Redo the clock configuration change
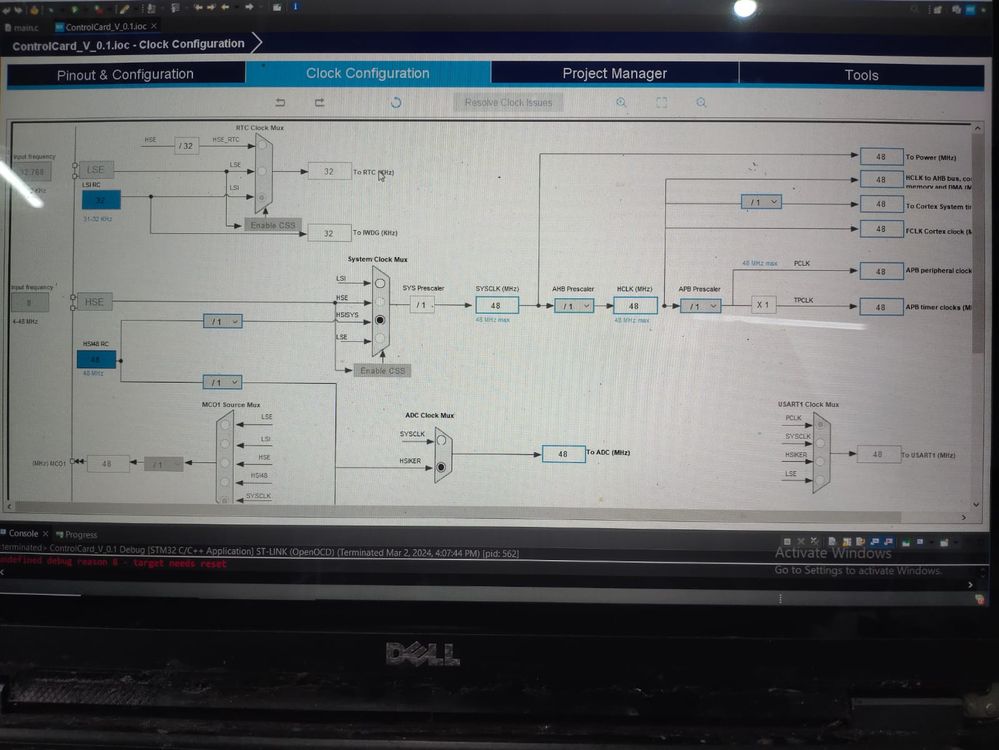Screen dimensions: 999x750 (x=319, y=102)
